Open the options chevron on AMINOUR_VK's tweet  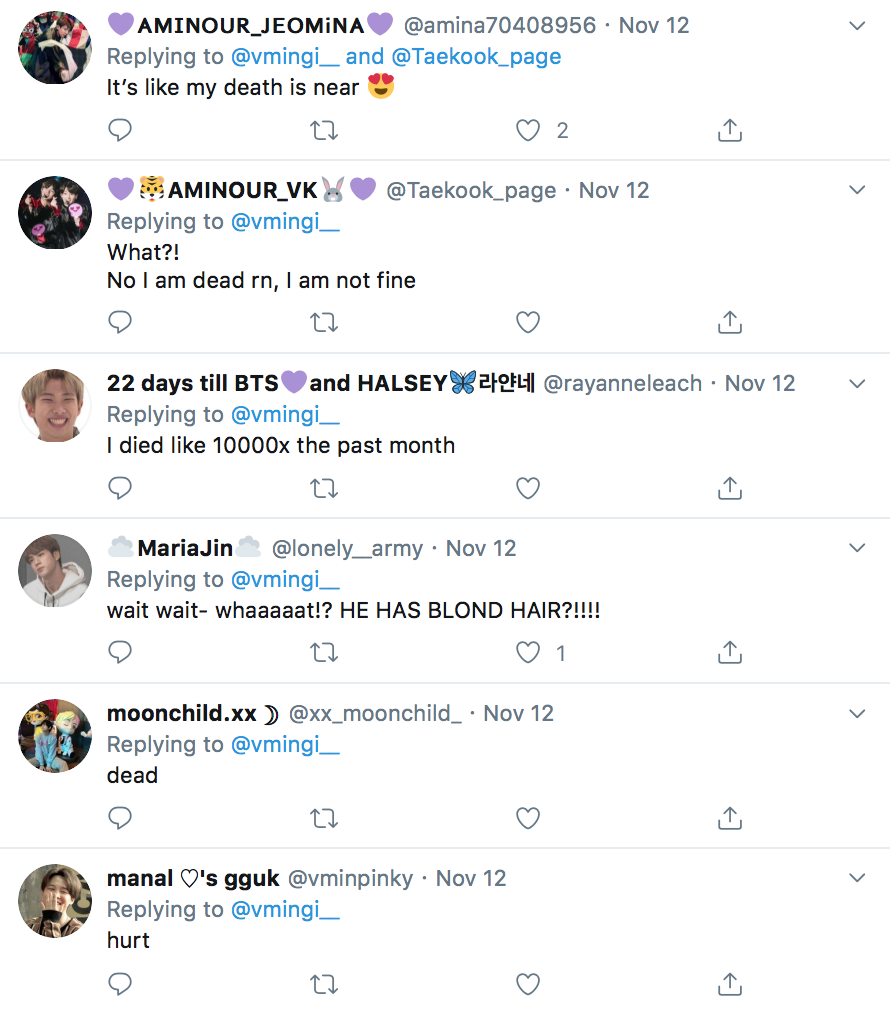857,190
